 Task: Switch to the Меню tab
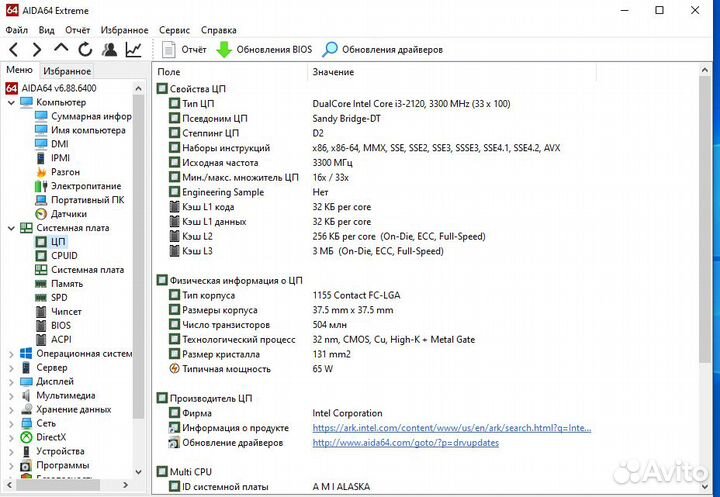pos(19,70)
